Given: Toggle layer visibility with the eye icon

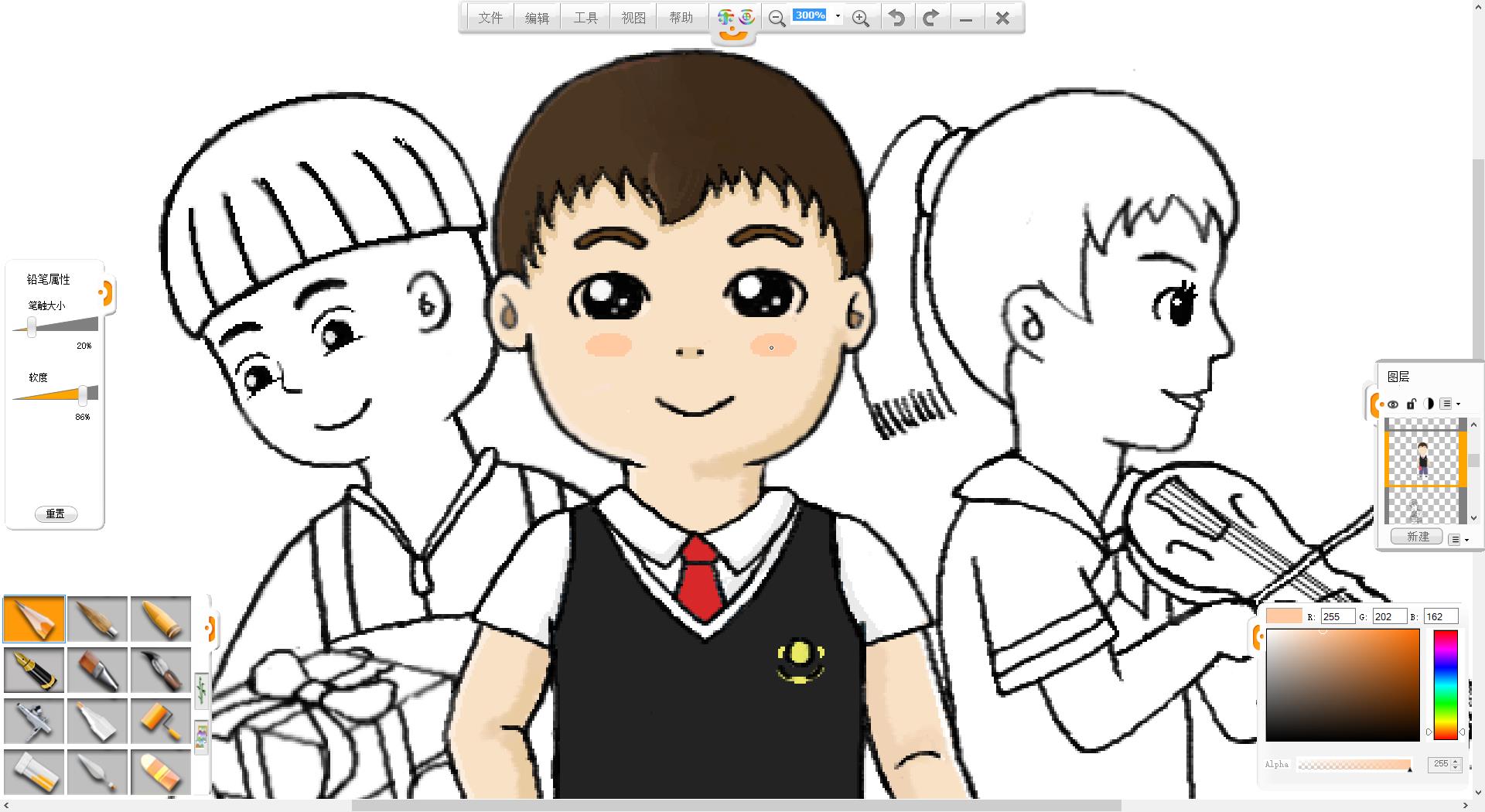Looking at the screenshot, I should point(1393,404).
